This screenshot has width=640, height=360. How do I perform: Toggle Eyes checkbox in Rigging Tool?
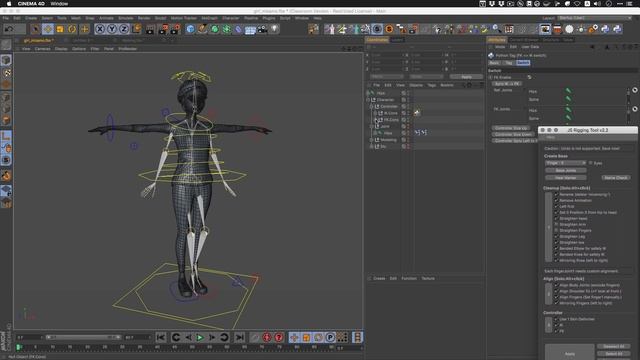pos(591,163)
